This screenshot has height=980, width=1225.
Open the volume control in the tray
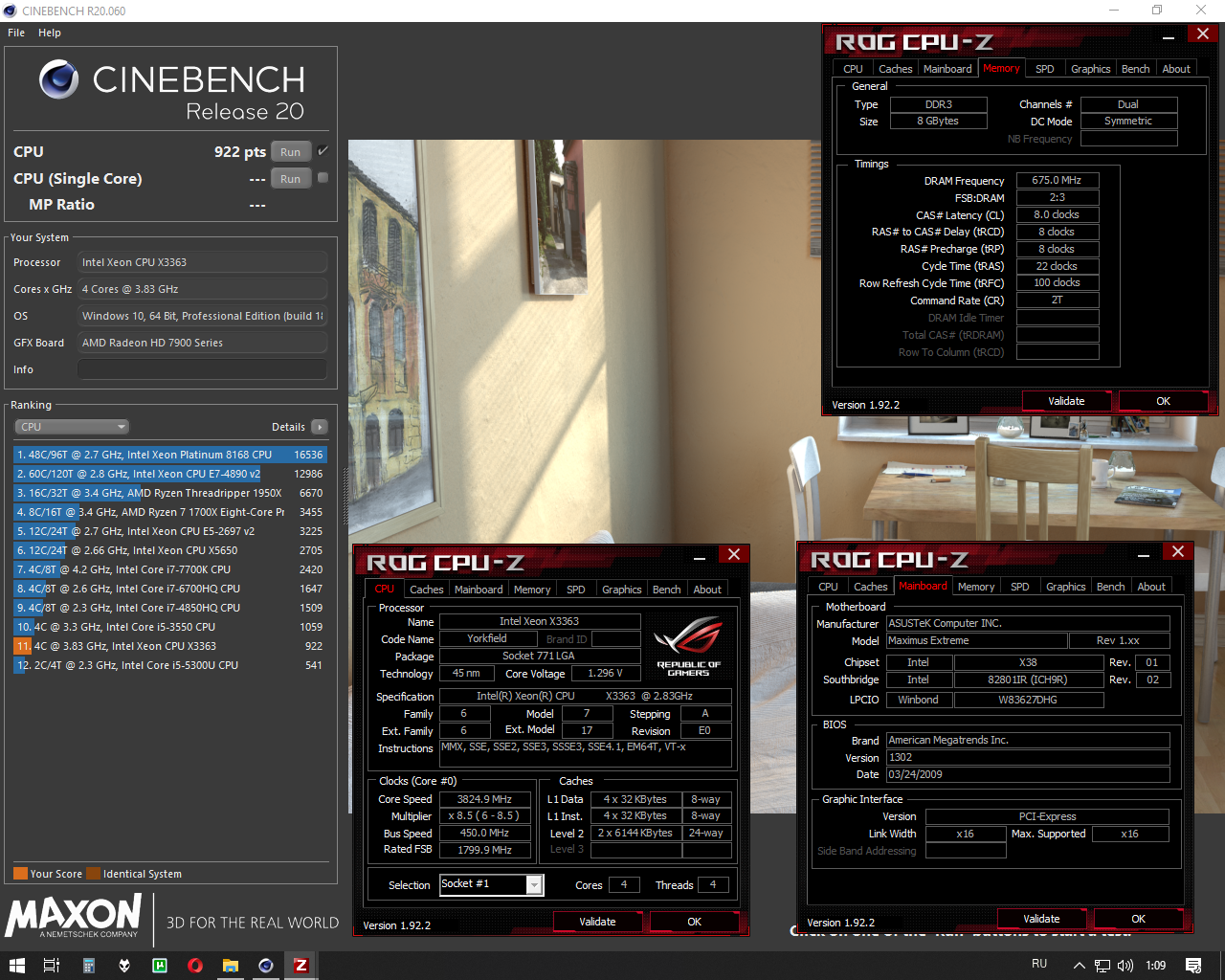(x=1125, y=965)
